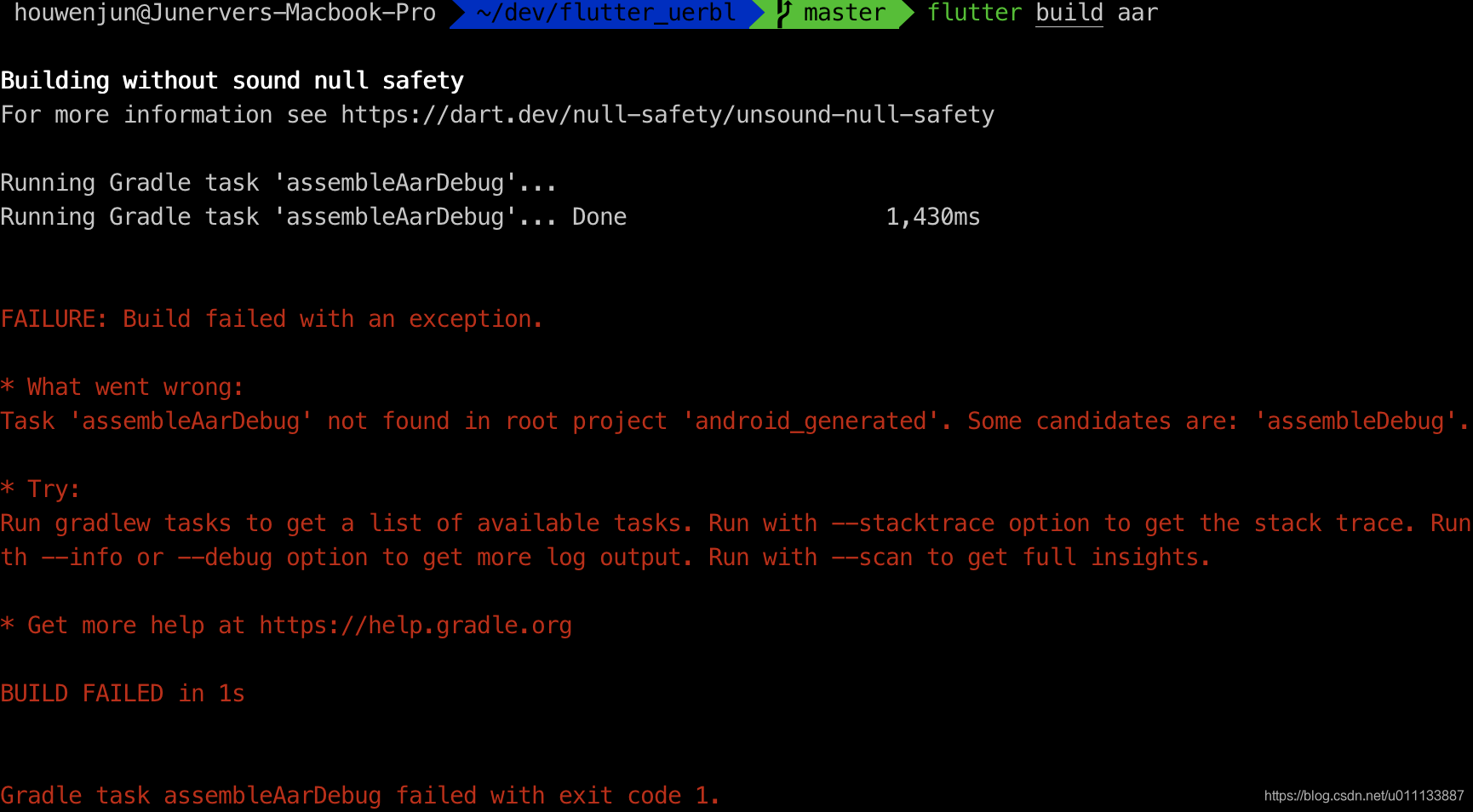Click the '* What went wrong:' line

122,387
